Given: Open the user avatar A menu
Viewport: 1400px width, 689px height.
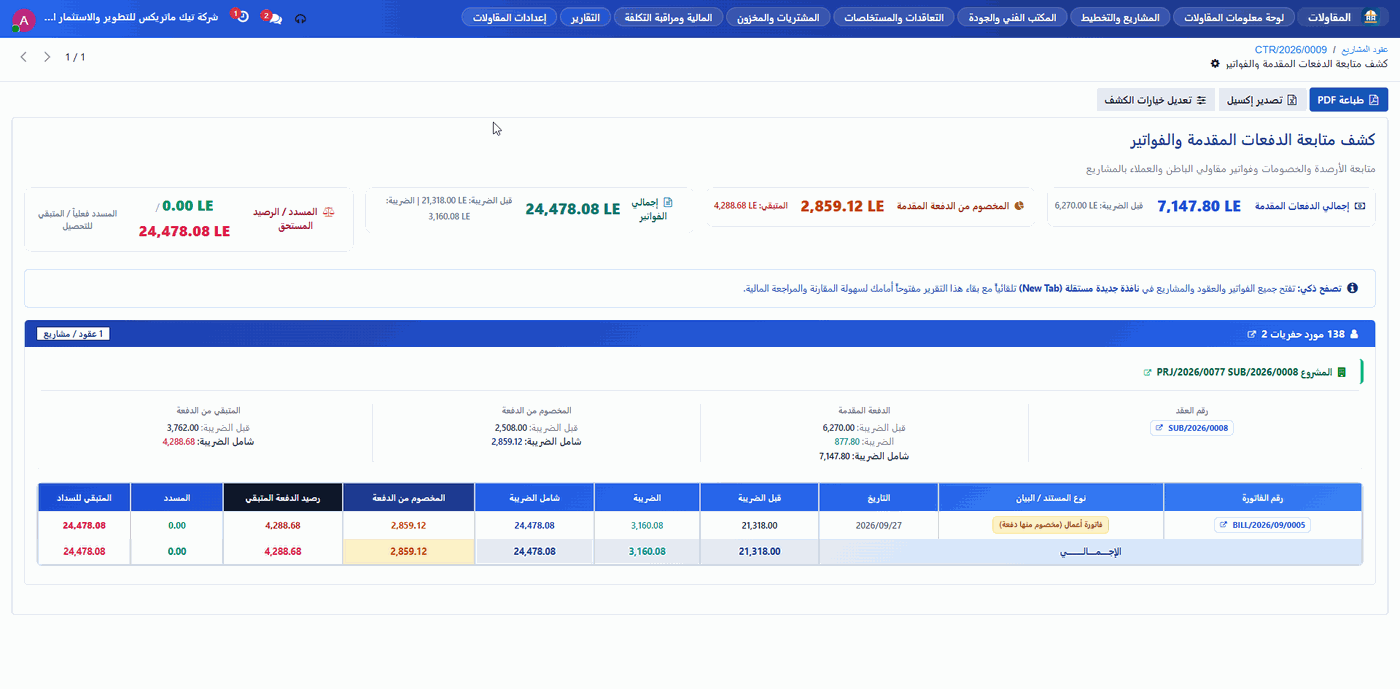Looking at the screenshot, I should [22, 19].
